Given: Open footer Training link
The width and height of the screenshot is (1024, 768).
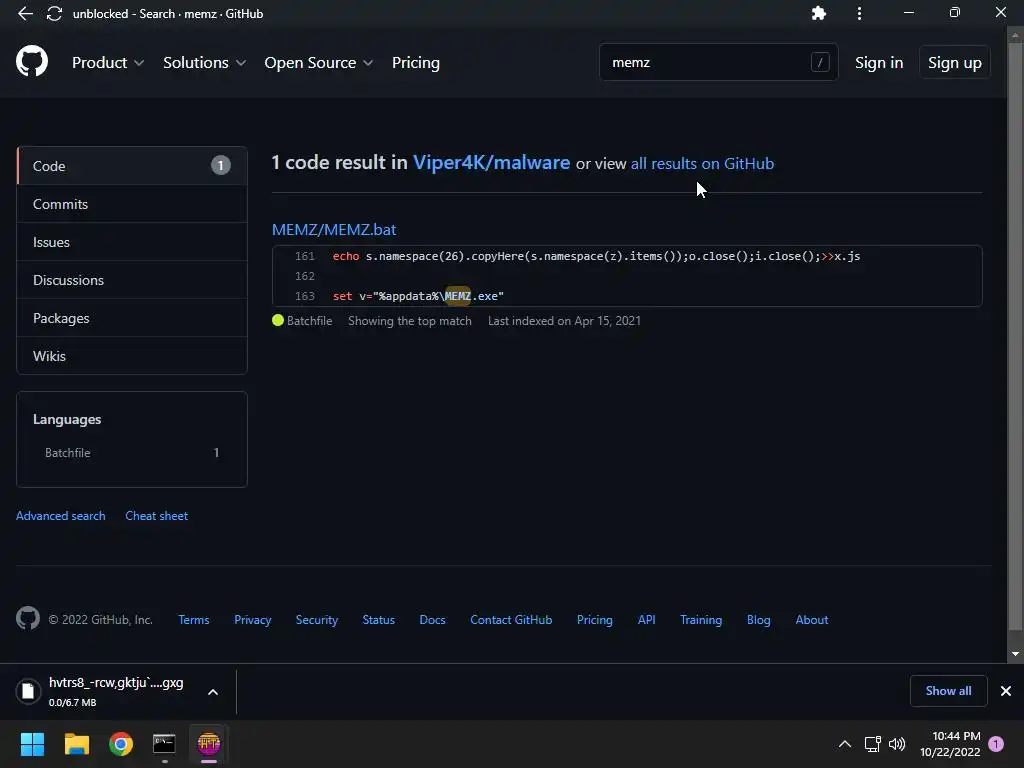Looking at the screenshot, I should [x=701, y=619].
